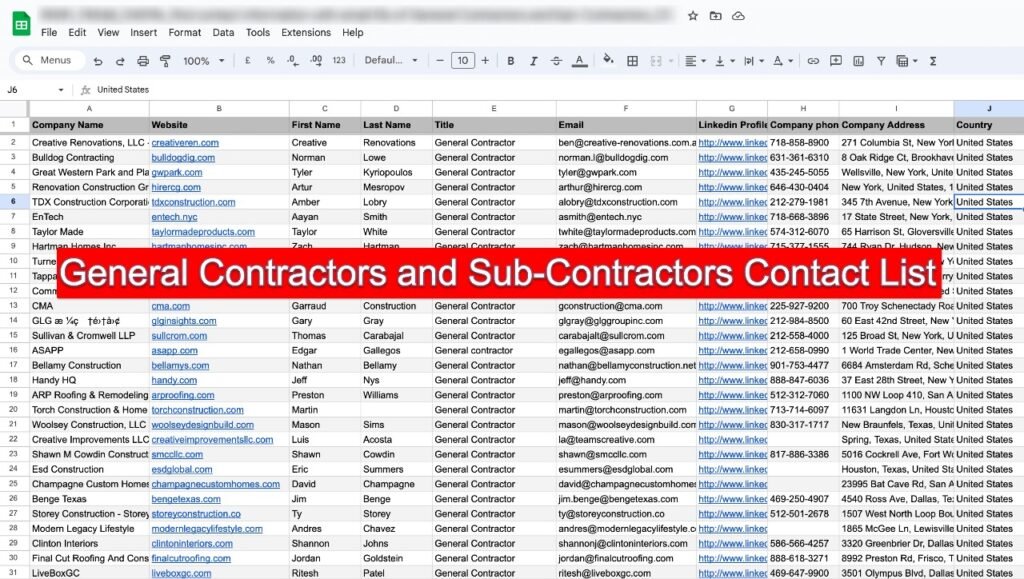Viewport: 1024px width, 579px height.
Task: Insert a link using the chain icon
Action: (813, 61)
